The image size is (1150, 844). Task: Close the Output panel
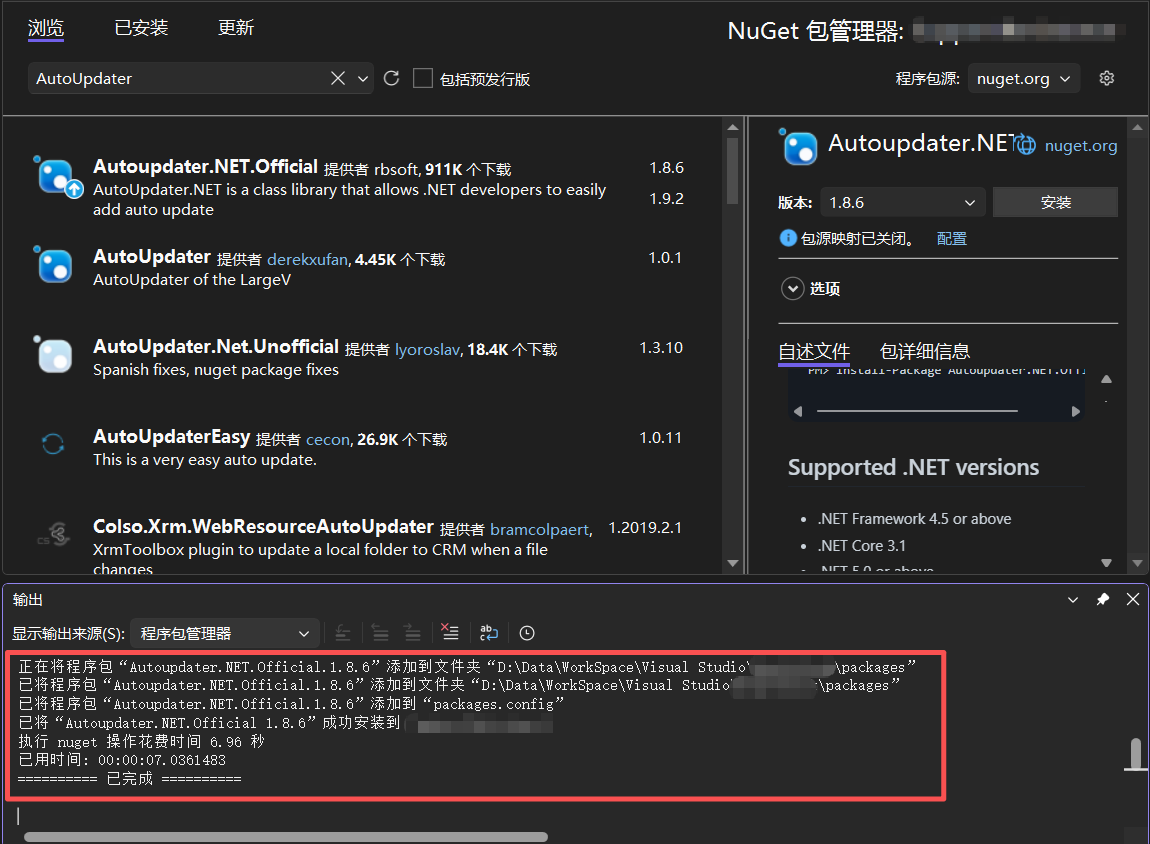[x=1132, y=599]
